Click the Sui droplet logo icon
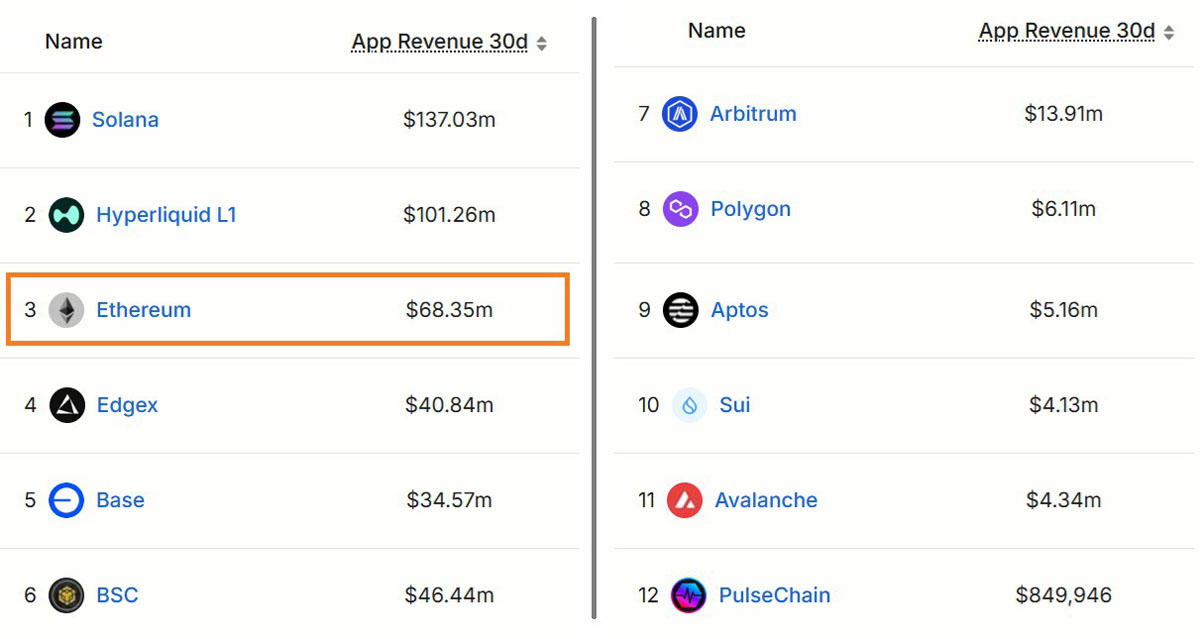The width and height of the screenshot is (1200, 639). pos(689,405)
